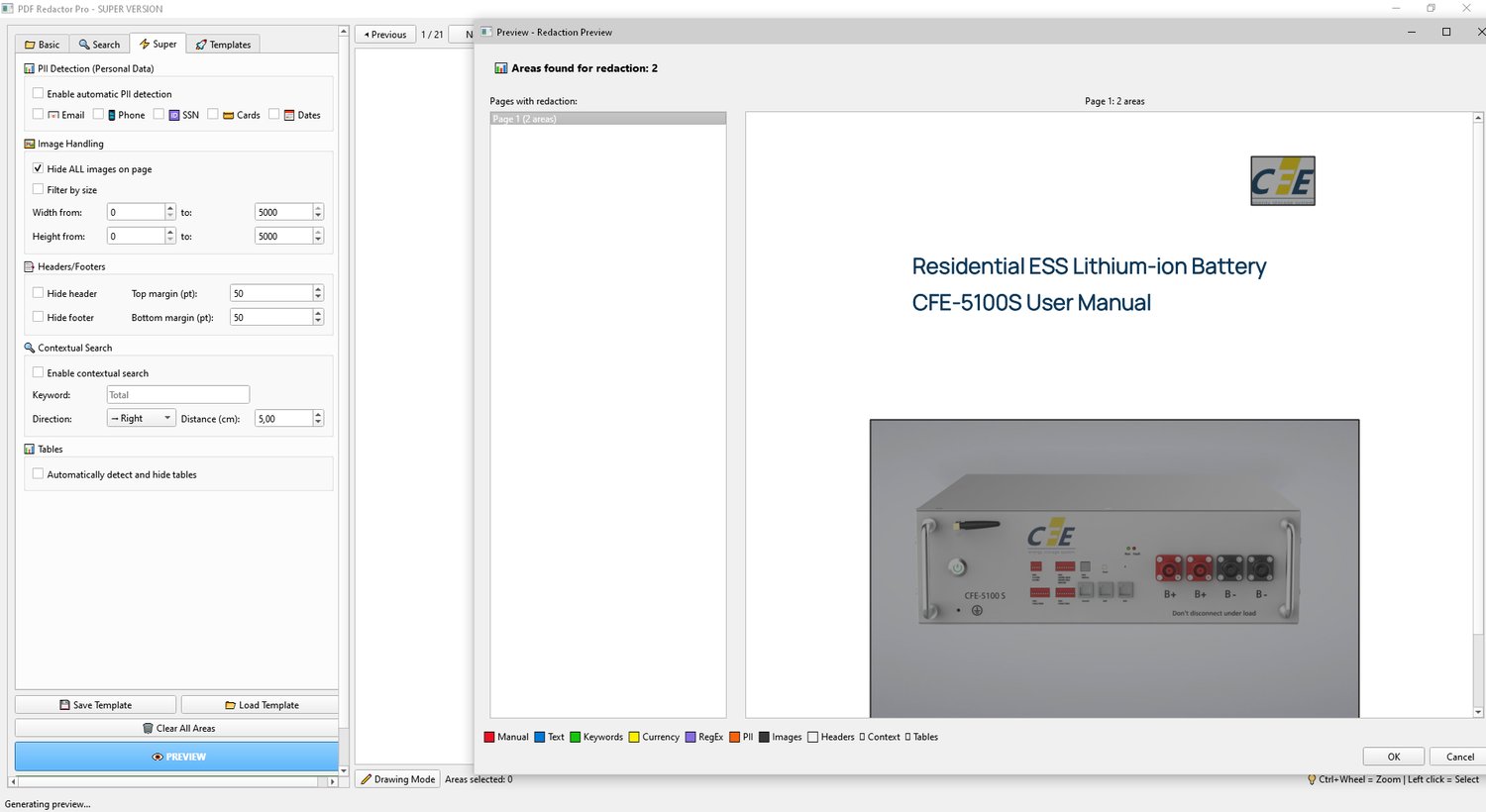The image size is (1486, 812).
Task: Uncheck Hide ALL images on page
Action: point(38,168)
